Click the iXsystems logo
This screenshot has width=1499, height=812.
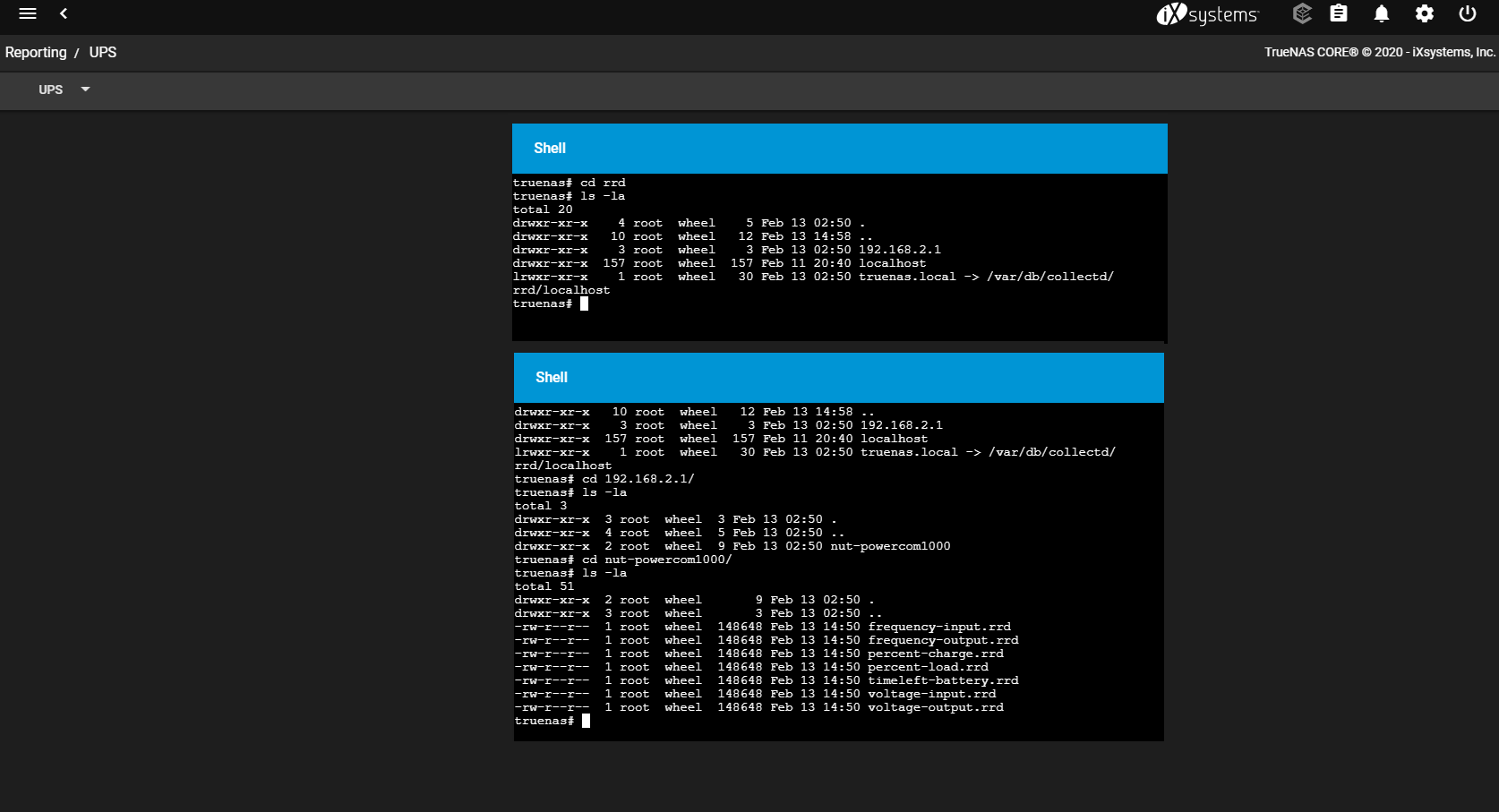[x=1206, y=14]
